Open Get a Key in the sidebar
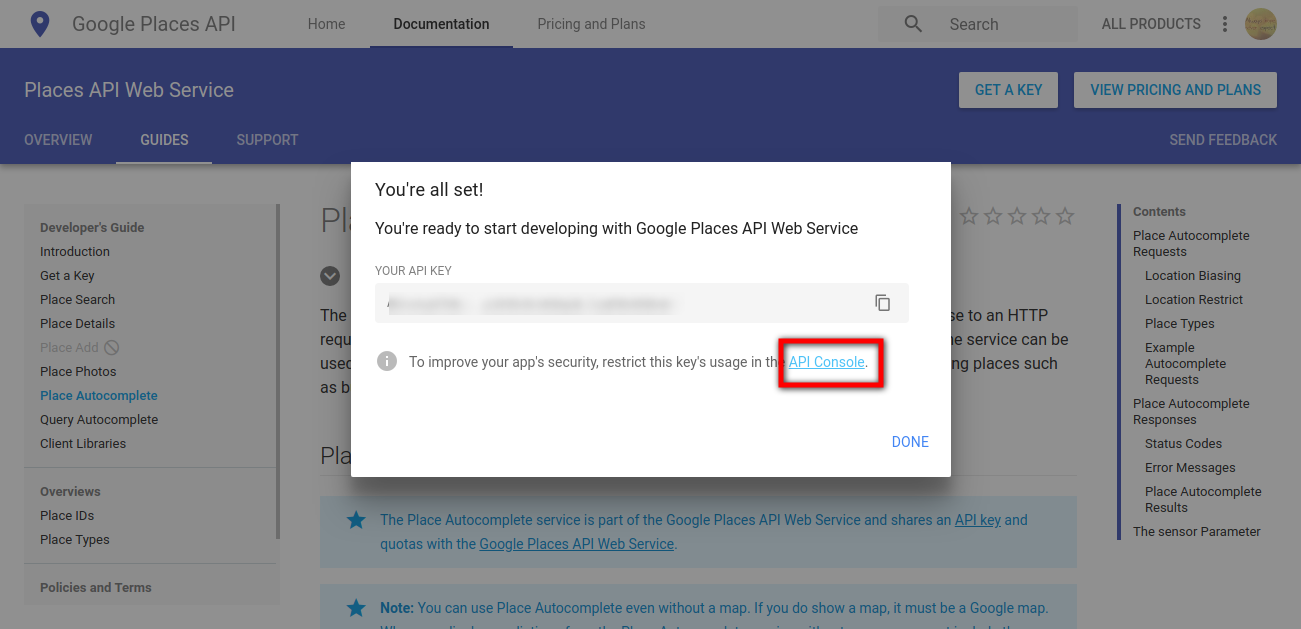The height and width of the screenshot is (629, 1301). click(67, 276)
